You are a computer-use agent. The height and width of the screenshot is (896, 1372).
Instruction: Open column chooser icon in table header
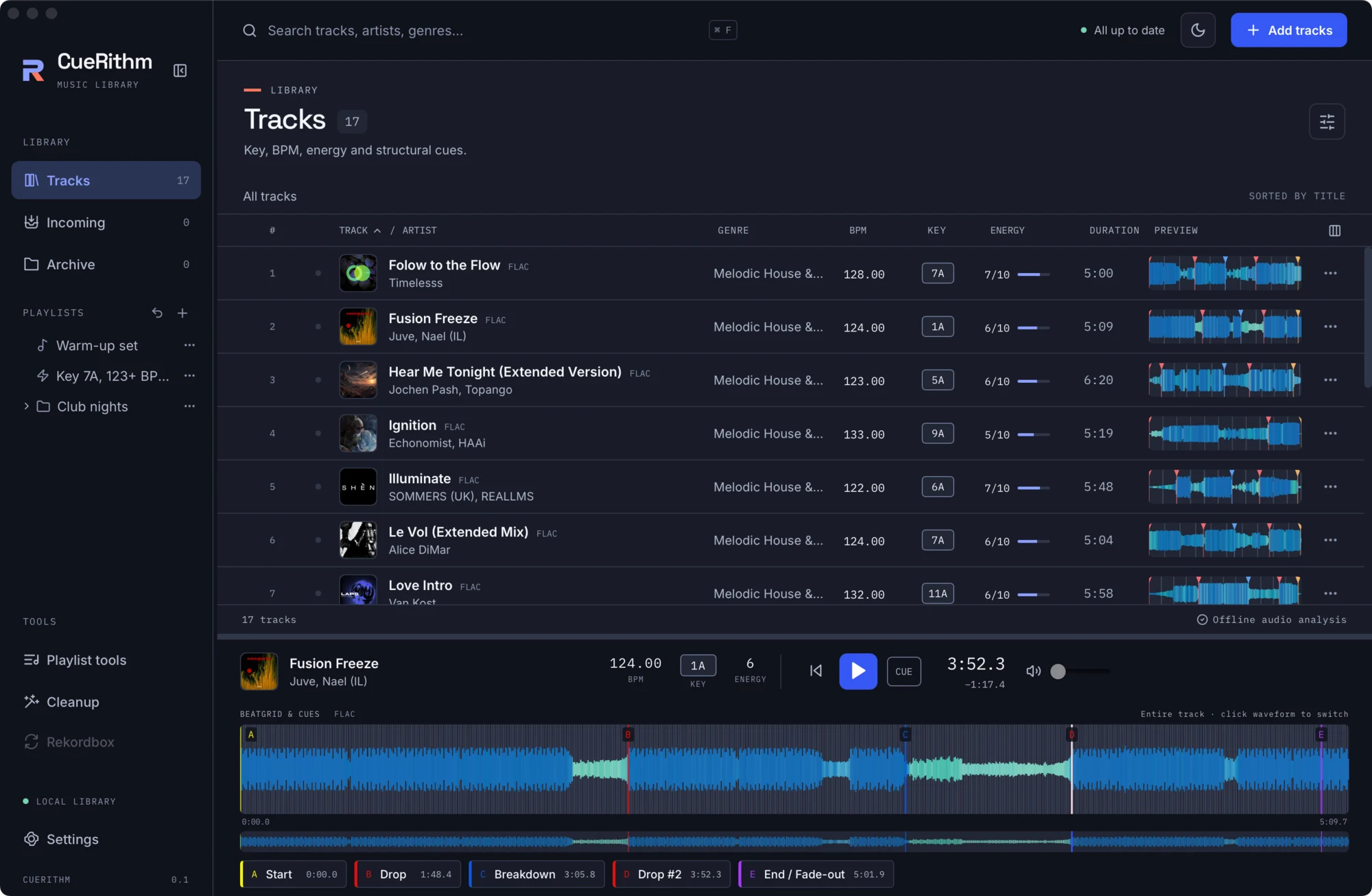(x=1334, y=231)
